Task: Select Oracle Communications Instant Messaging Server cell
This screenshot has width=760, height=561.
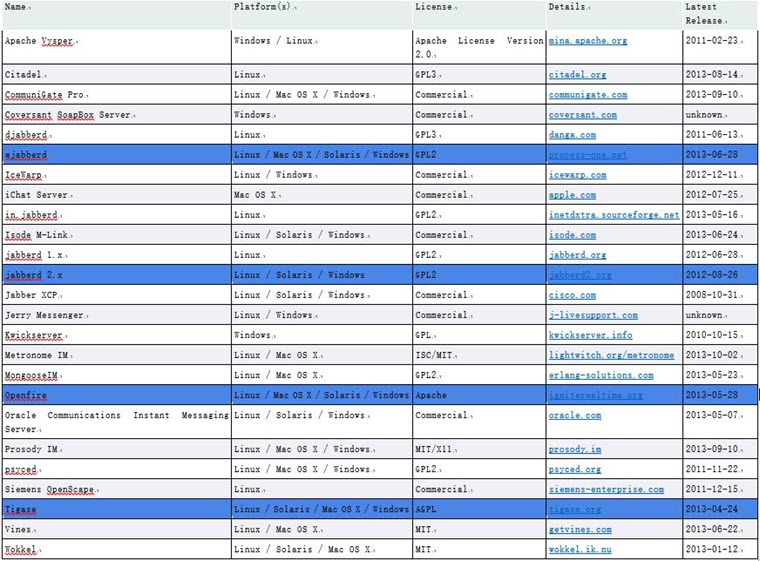Action: coord(117,422)
